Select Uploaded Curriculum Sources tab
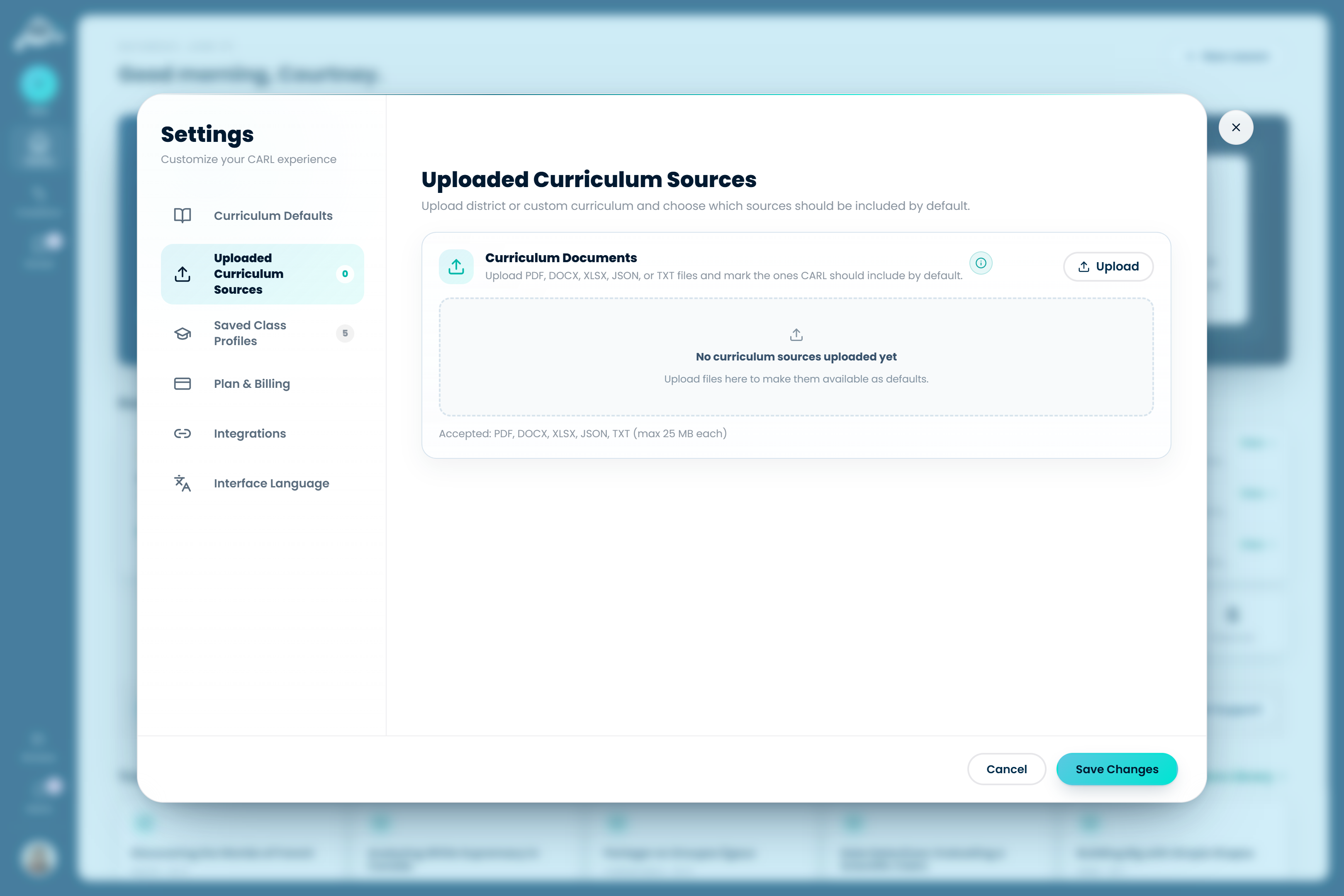Image resolution: width=1344 pixels, height=896 pixels. pyautogui.click(x=262, y=274)
